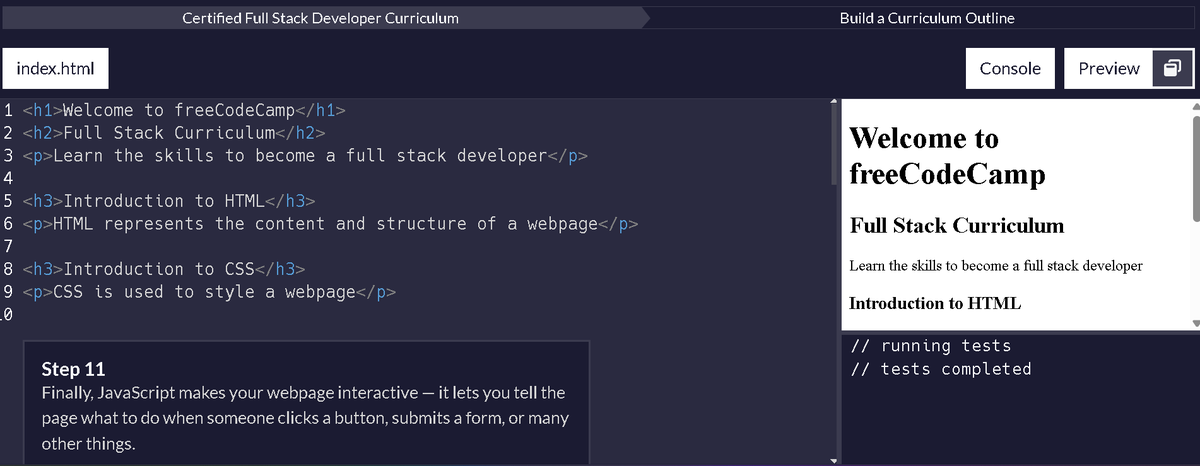Click '// tests completed' console line
The height and width of the screenshot is (466, 1200).
(940, 369)
